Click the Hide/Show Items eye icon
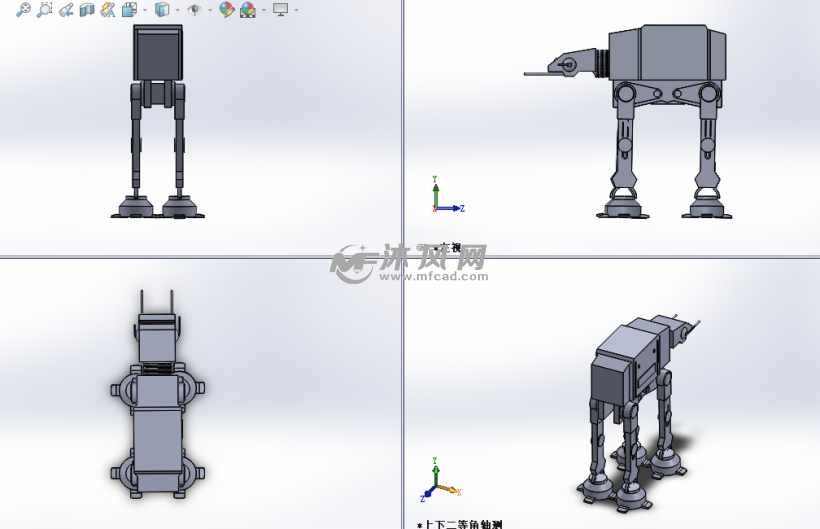This screenshot has width=820, height=529. tap(195, 9)
